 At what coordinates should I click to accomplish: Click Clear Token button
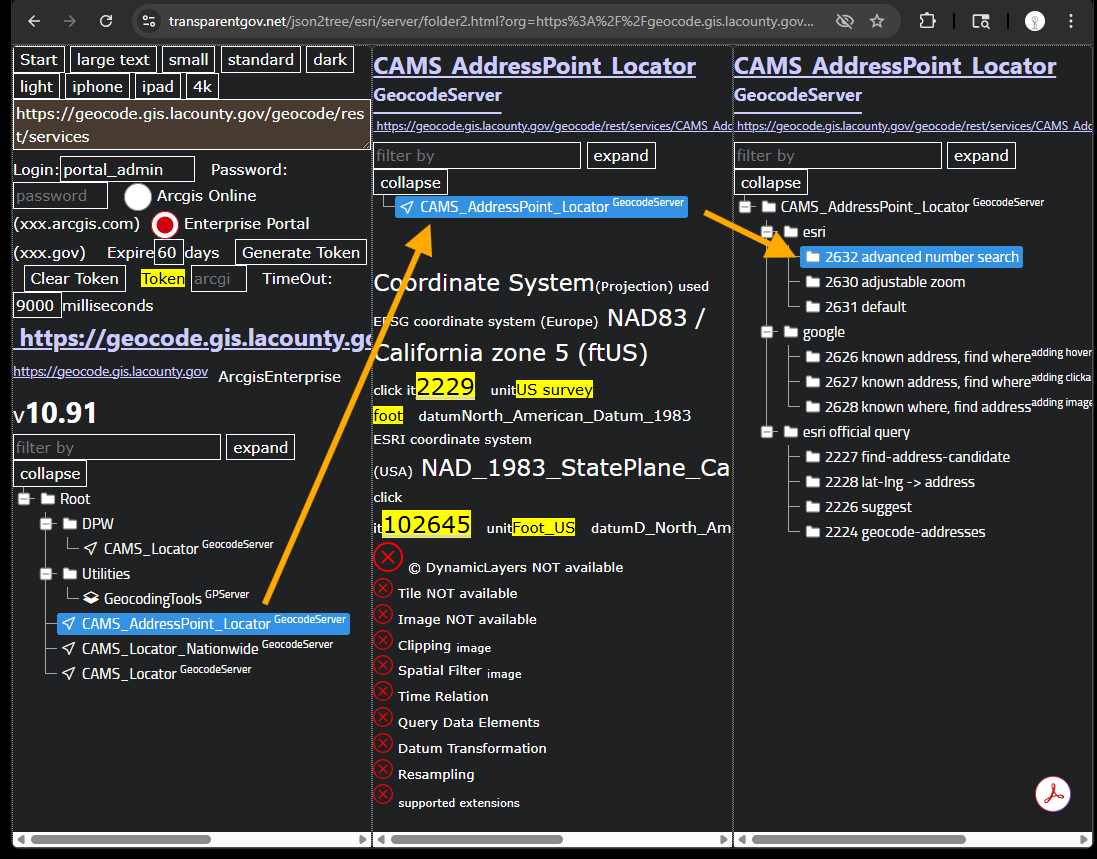74,278
